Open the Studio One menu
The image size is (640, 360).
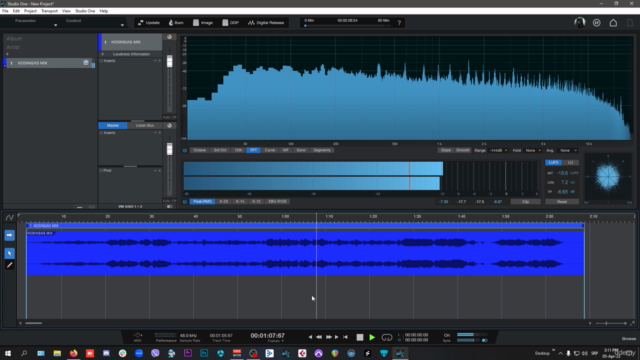[x=85, y=11]
